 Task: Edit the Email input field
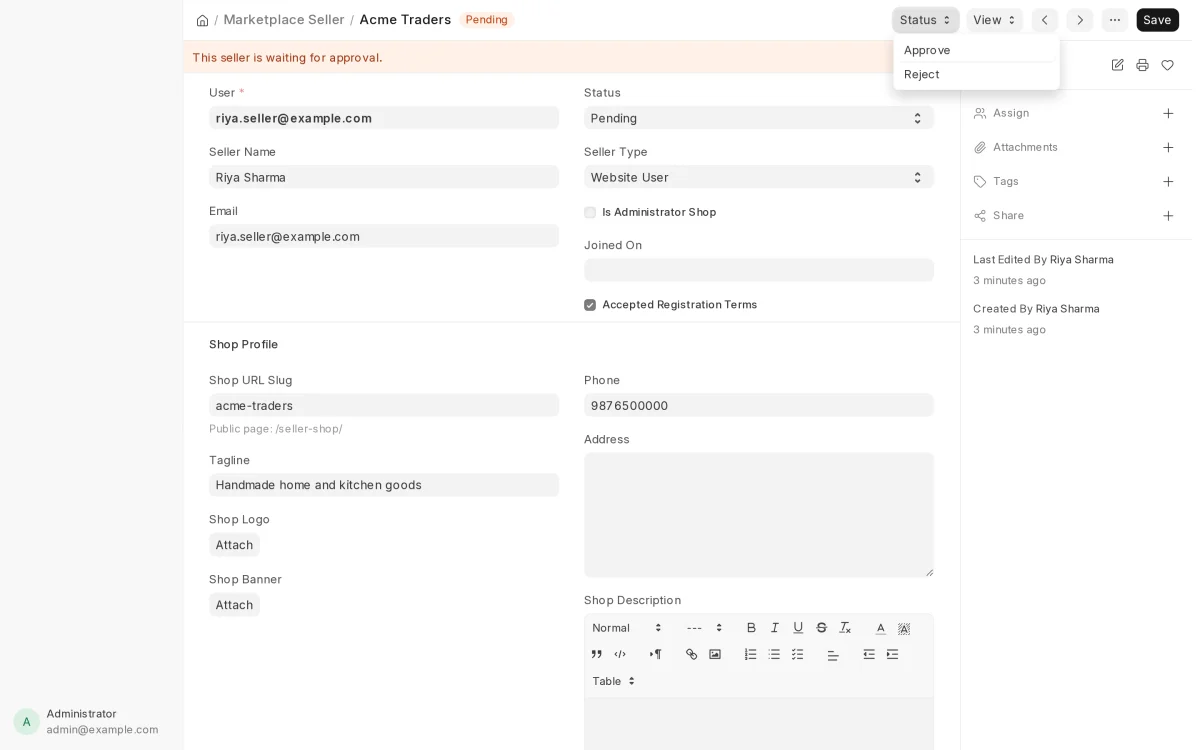pos(384,236)
